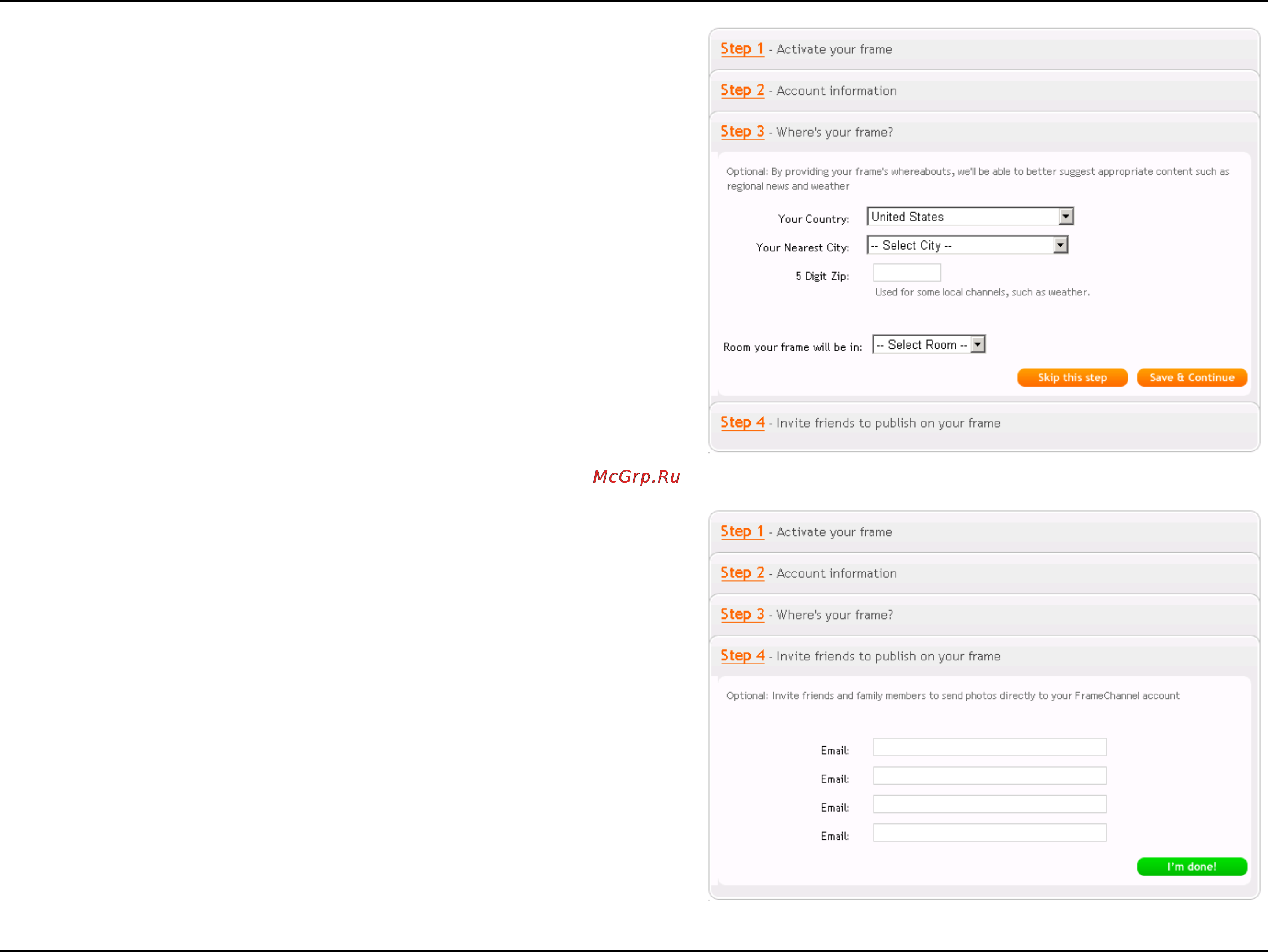This screenshot has width=1268, height=952.
Task: Click 'Where's your frame?' text in lower panel
Action: [835, 615]
